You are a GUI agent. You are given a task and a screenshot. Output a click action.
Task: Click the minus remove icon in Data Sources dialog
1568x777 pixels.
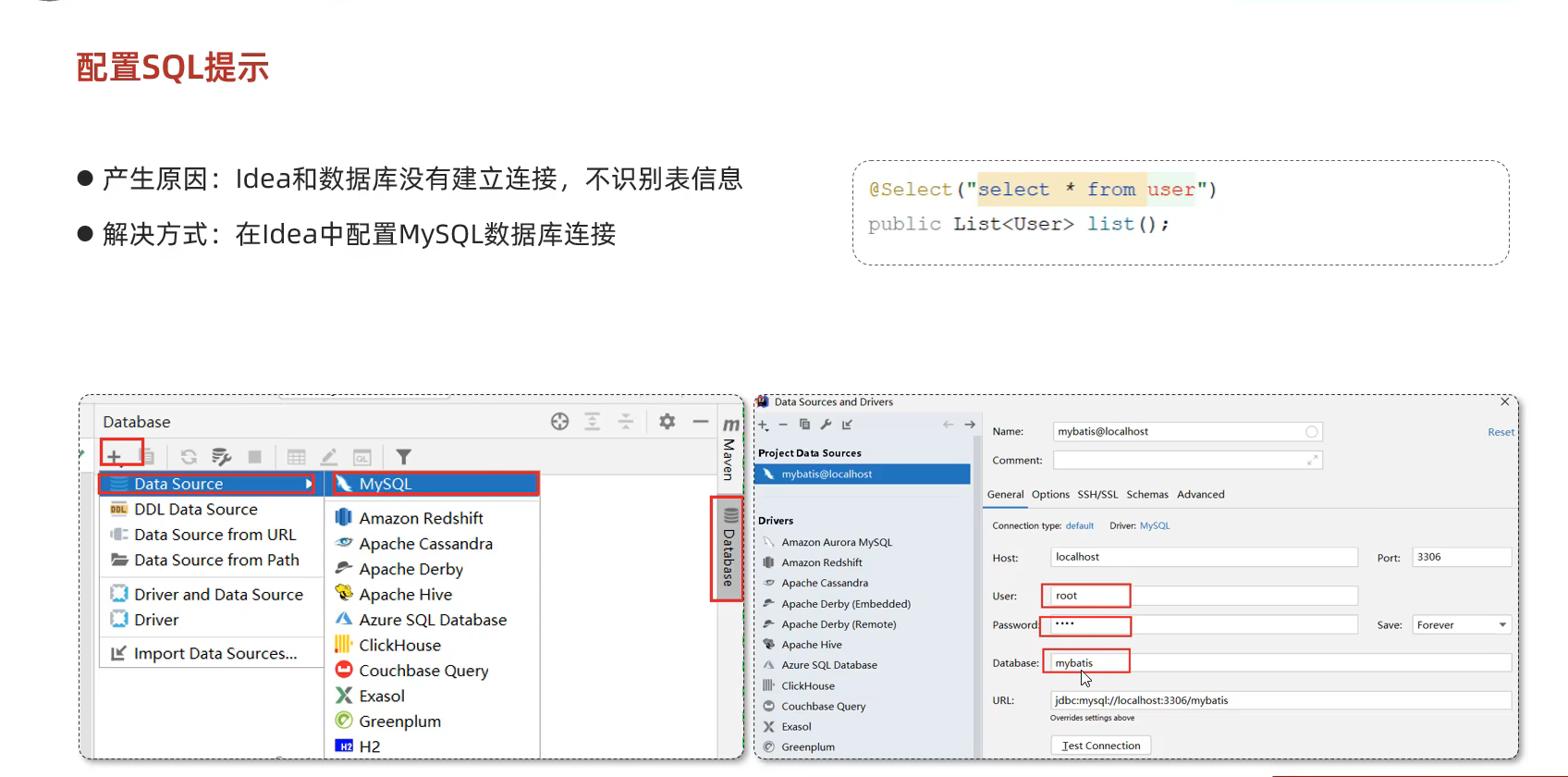pos(783,425)
